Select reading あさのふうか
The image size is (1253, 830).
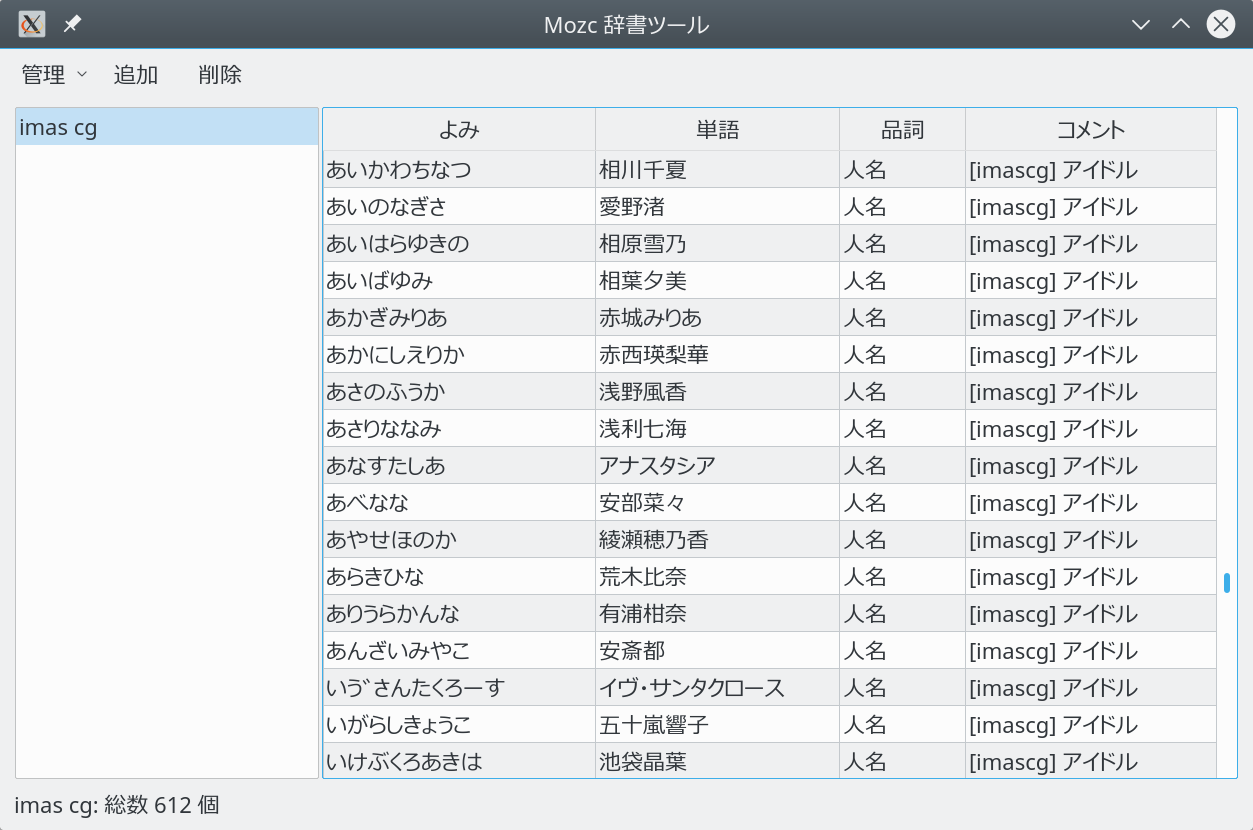459,392
